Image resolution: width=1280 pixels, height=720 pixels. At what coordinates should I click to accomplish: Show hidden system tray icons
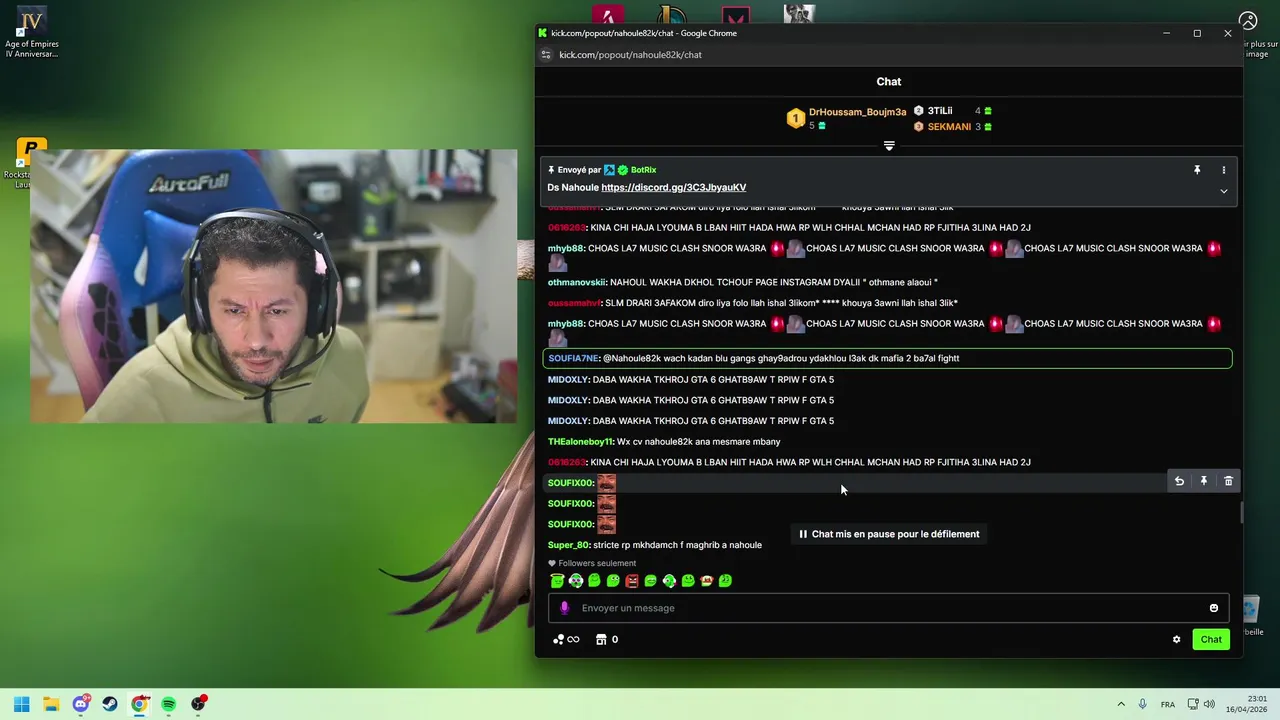(1121, 704)
